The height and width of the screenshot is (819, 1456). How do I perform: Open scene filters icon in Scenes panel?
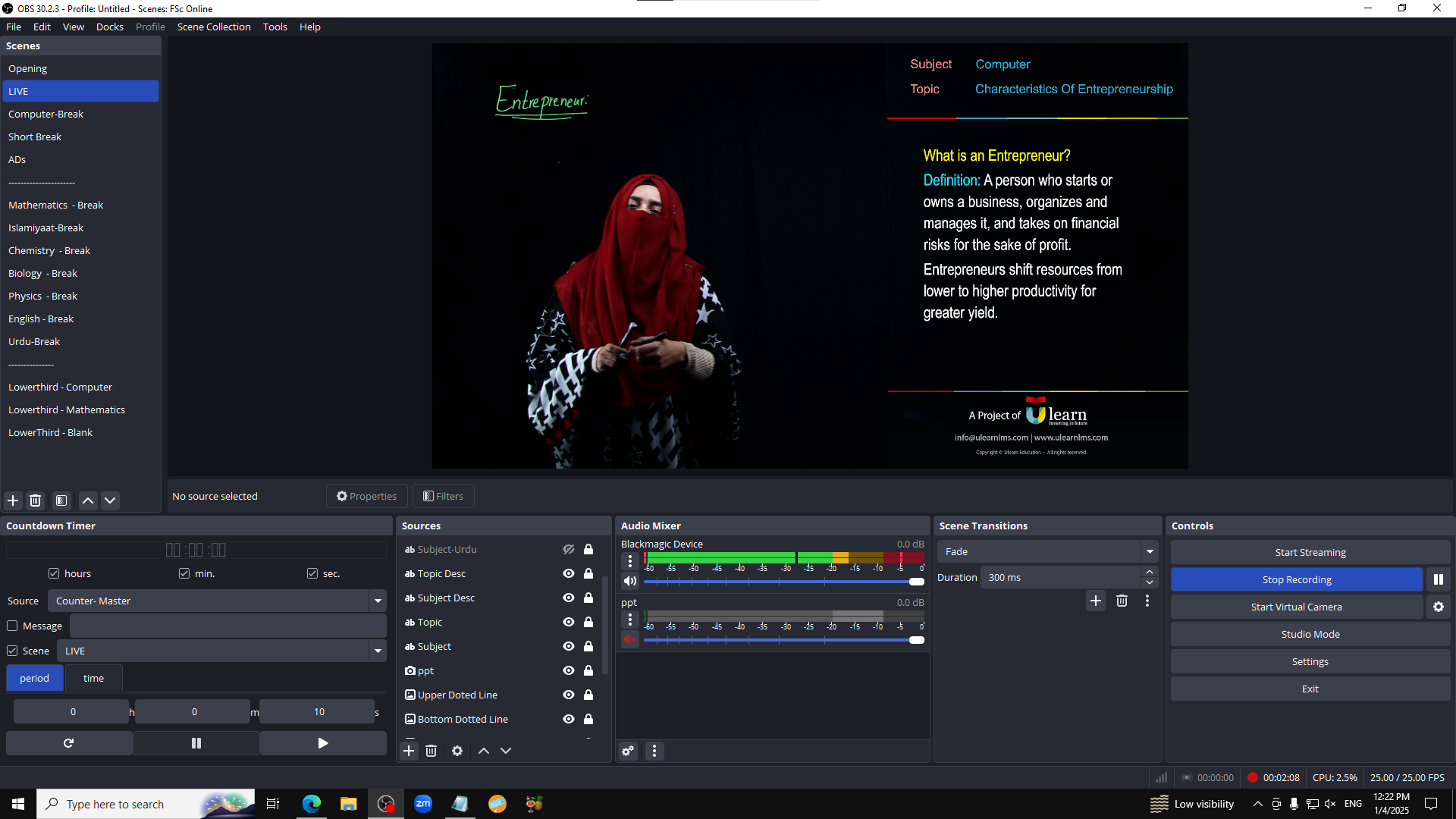(x=61, y=500)
